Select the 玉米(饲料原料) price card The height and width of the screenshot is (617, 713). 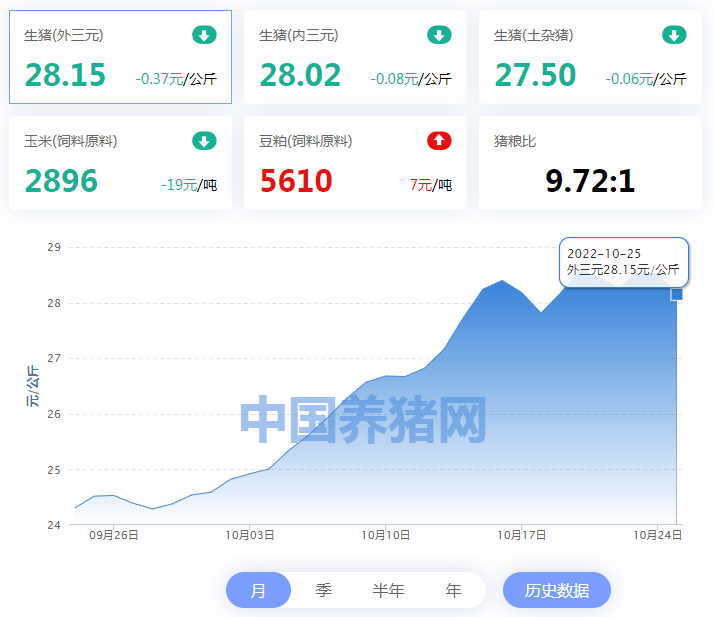coord(121,163)
